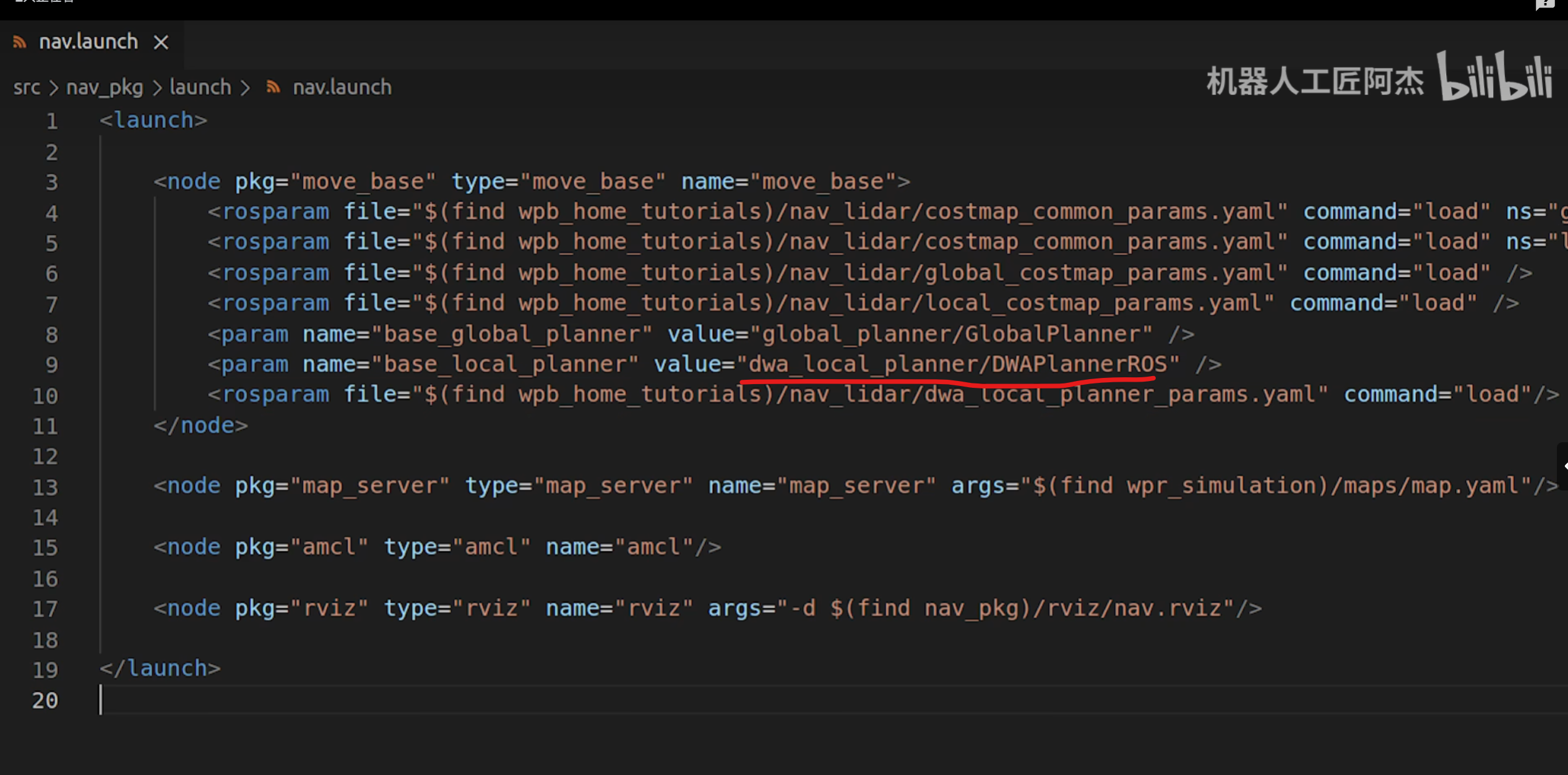Click the Chinese channel-name watermark text
The width and height of the screenshot is (1568, 775).
tap(1314, 82)
